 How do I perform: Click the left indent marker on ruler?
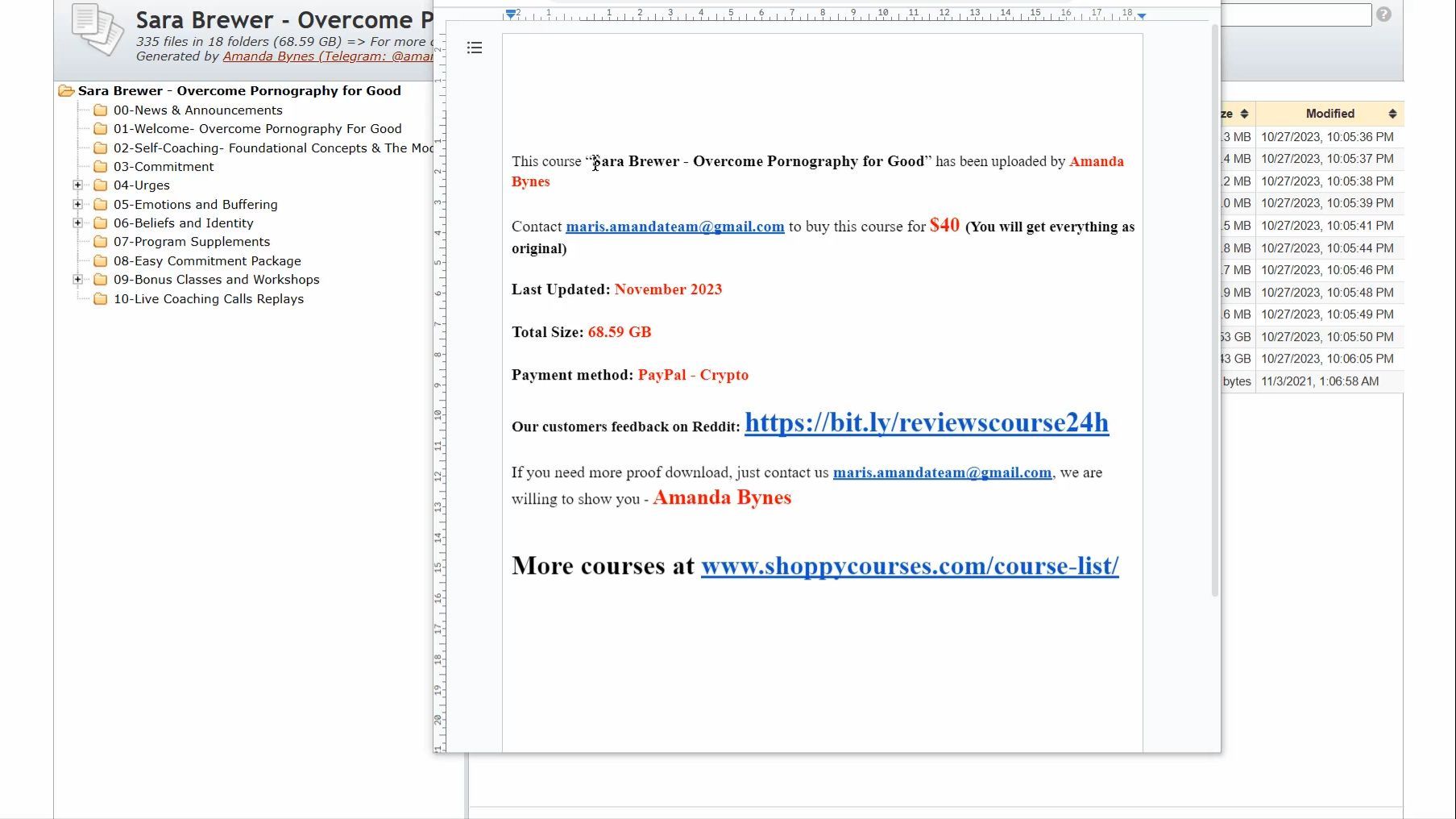(x=511, y=14)
